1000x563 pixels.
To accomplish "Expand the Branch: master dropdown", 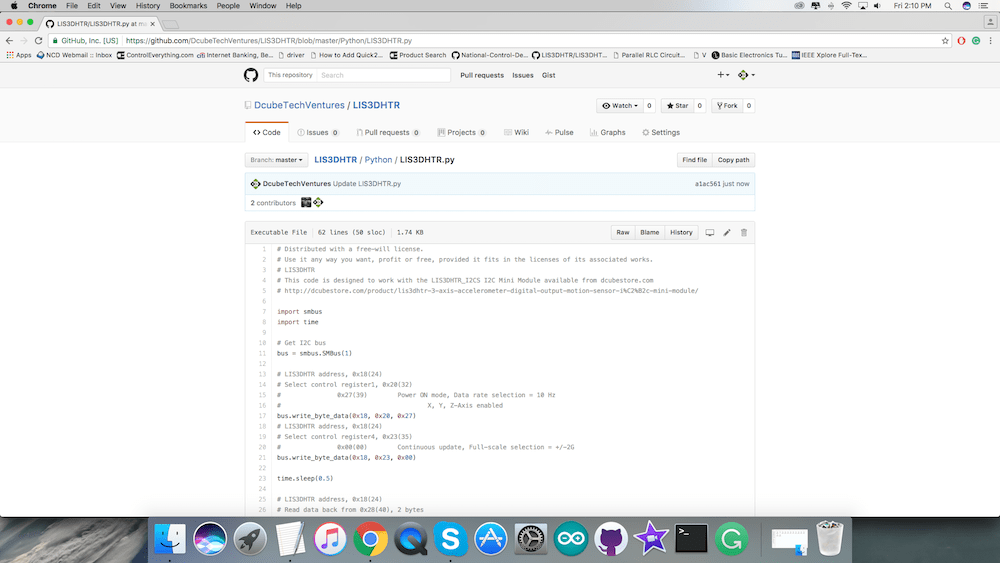I will pos(276,160).
